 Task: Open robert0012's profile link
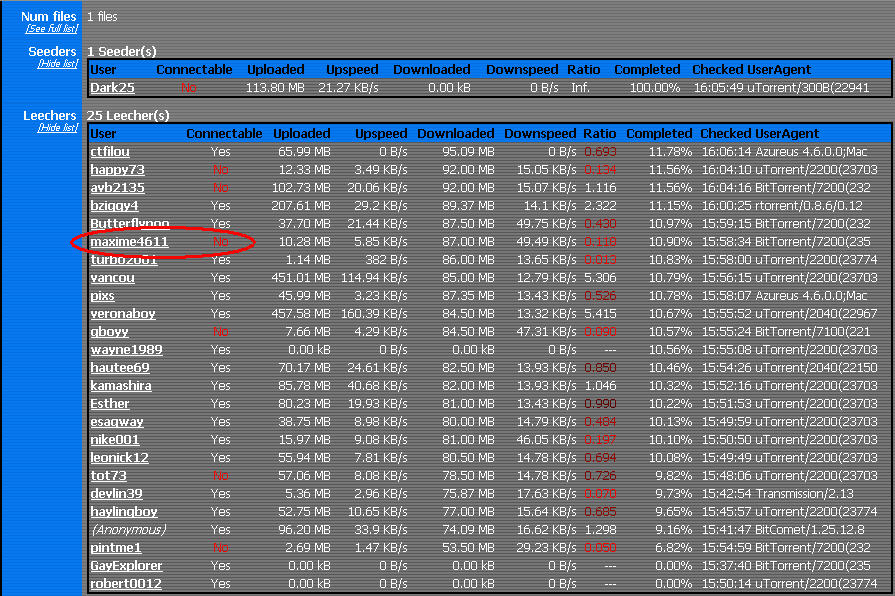click(x=126, y=584)
